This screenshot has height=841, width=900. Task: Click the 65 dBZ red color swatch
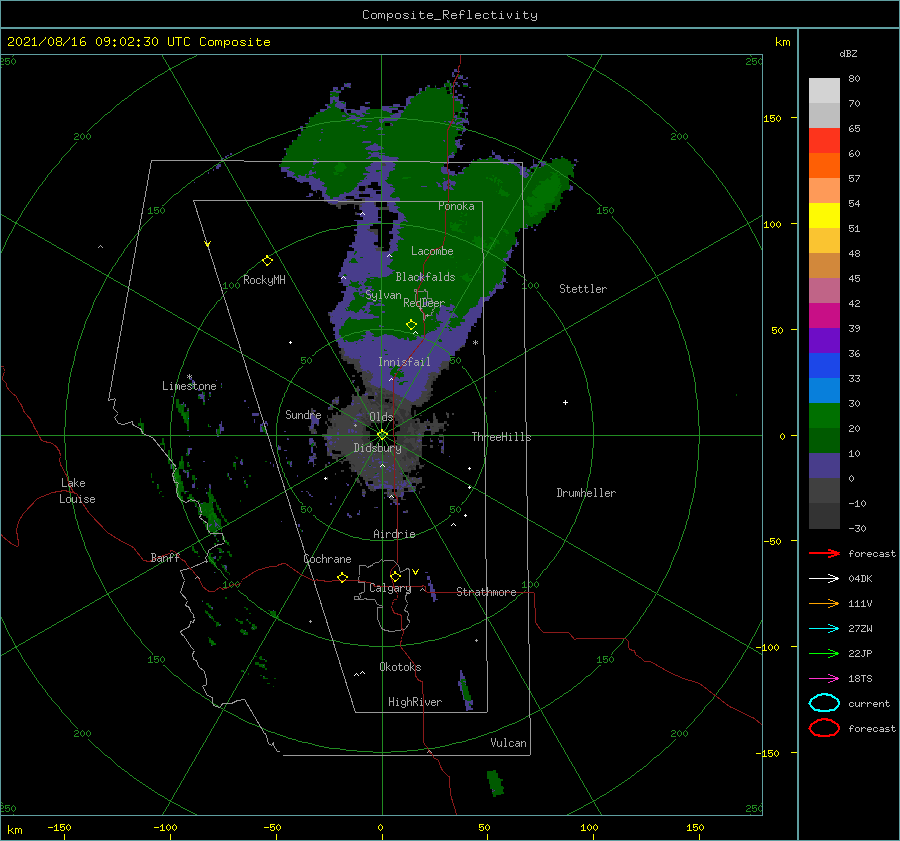(x=824, y=141)
